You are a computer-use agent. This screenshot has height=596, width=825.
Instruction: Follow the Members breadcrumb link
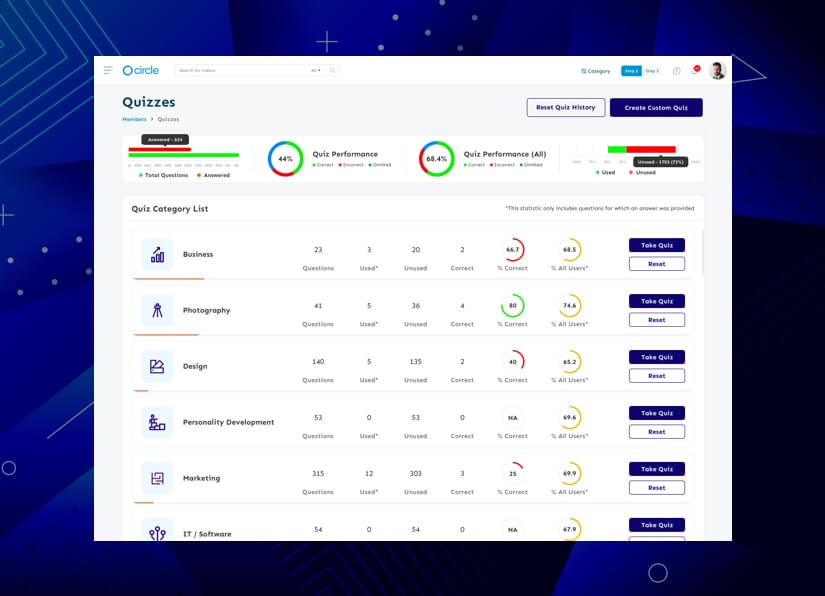pyautogui.click(x=134, y=119)
